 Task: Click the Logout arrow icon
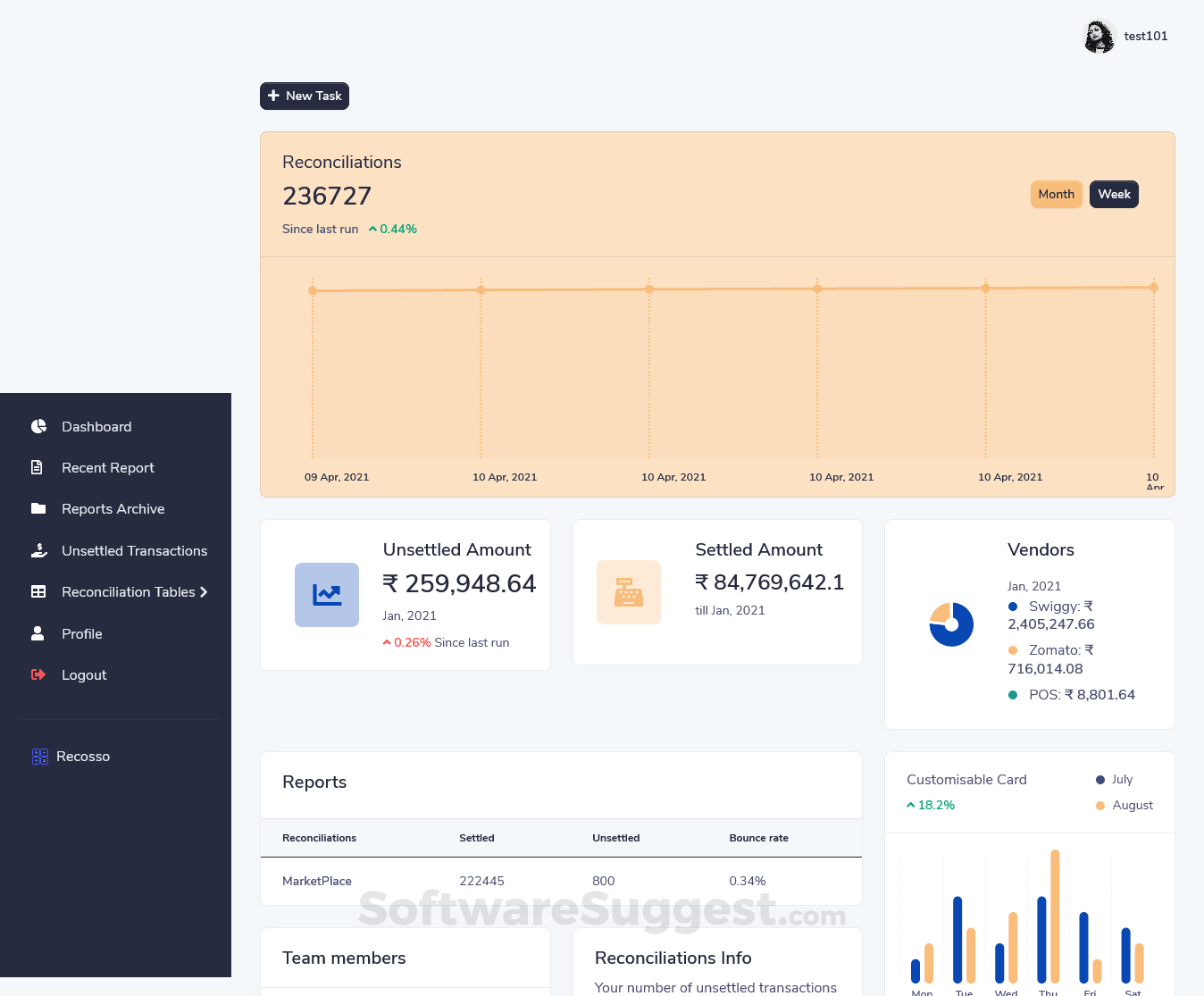[x=38, y=675]
